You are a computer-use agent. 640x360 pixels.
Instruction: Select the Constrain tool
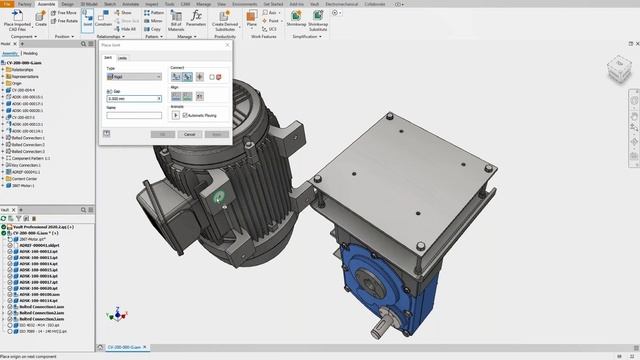pyautogui.click(x=103, y=18)
